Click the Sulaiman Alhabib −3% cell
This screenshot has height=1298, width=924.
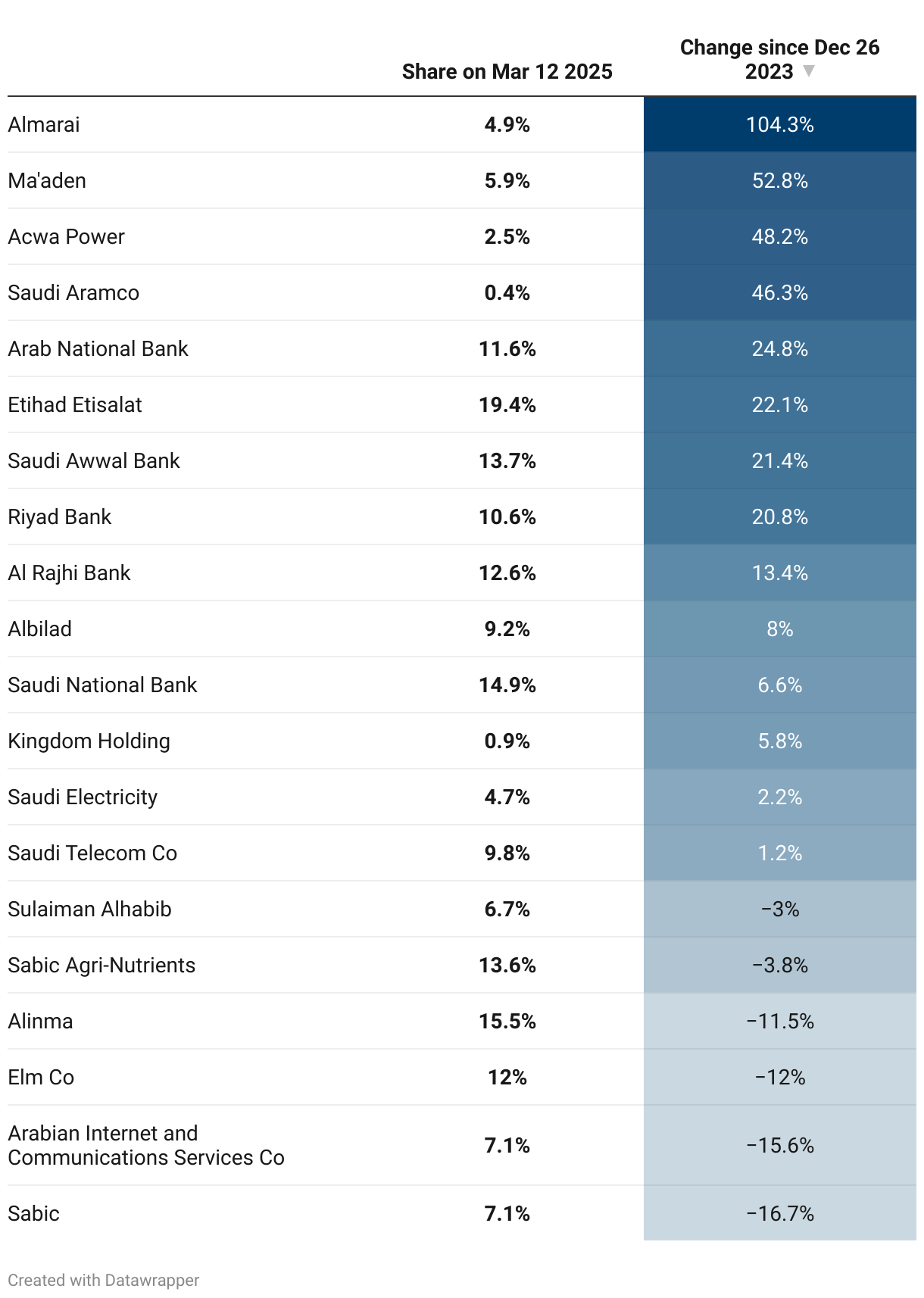779,909
